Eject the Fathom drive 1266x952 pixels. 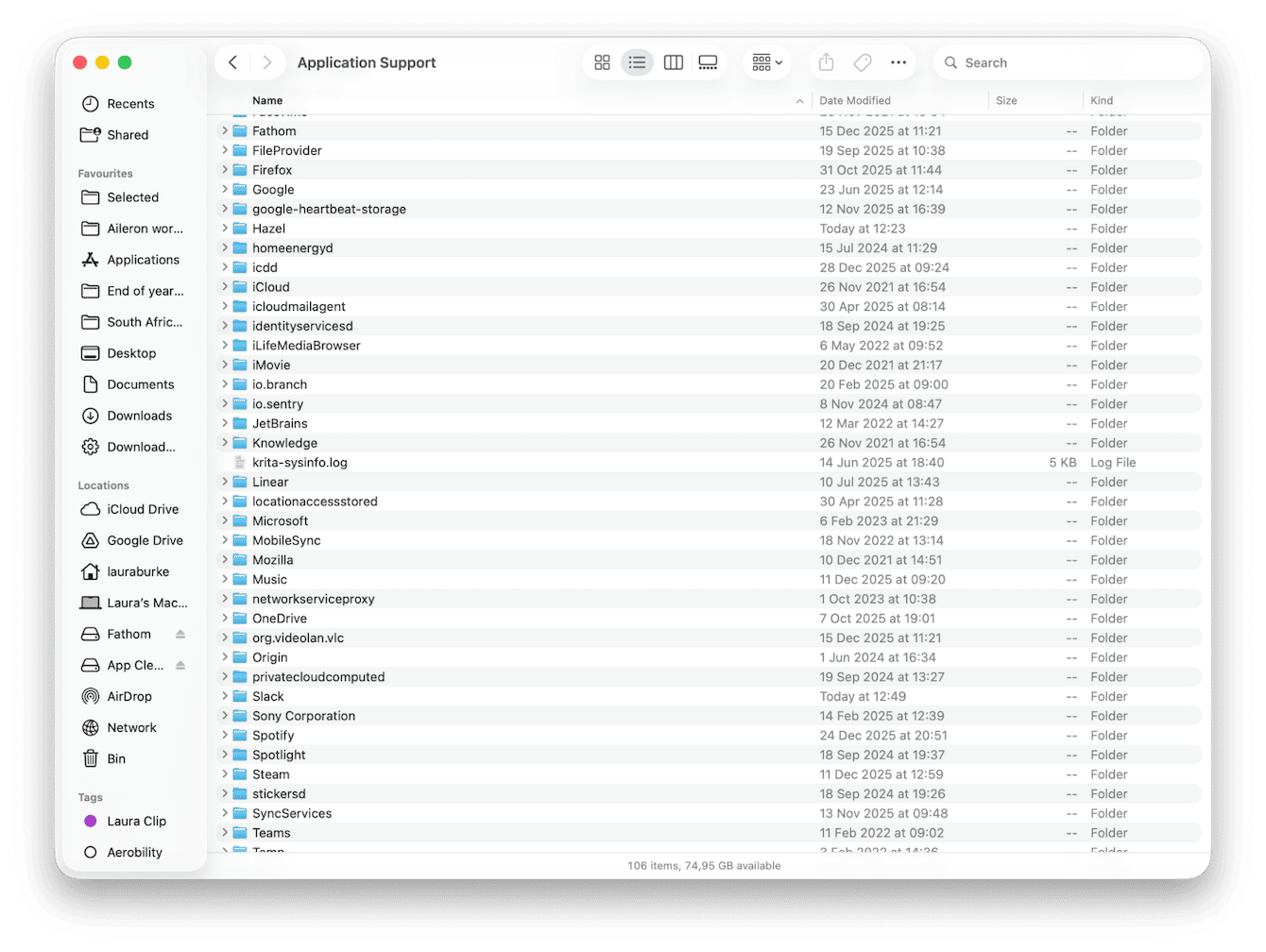180,634
